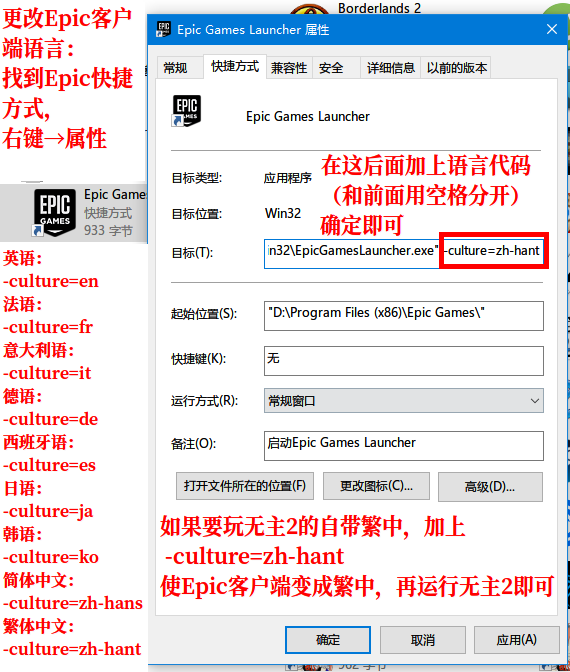
Task: Click the 起始位置(S) input field
Action: 404,316
